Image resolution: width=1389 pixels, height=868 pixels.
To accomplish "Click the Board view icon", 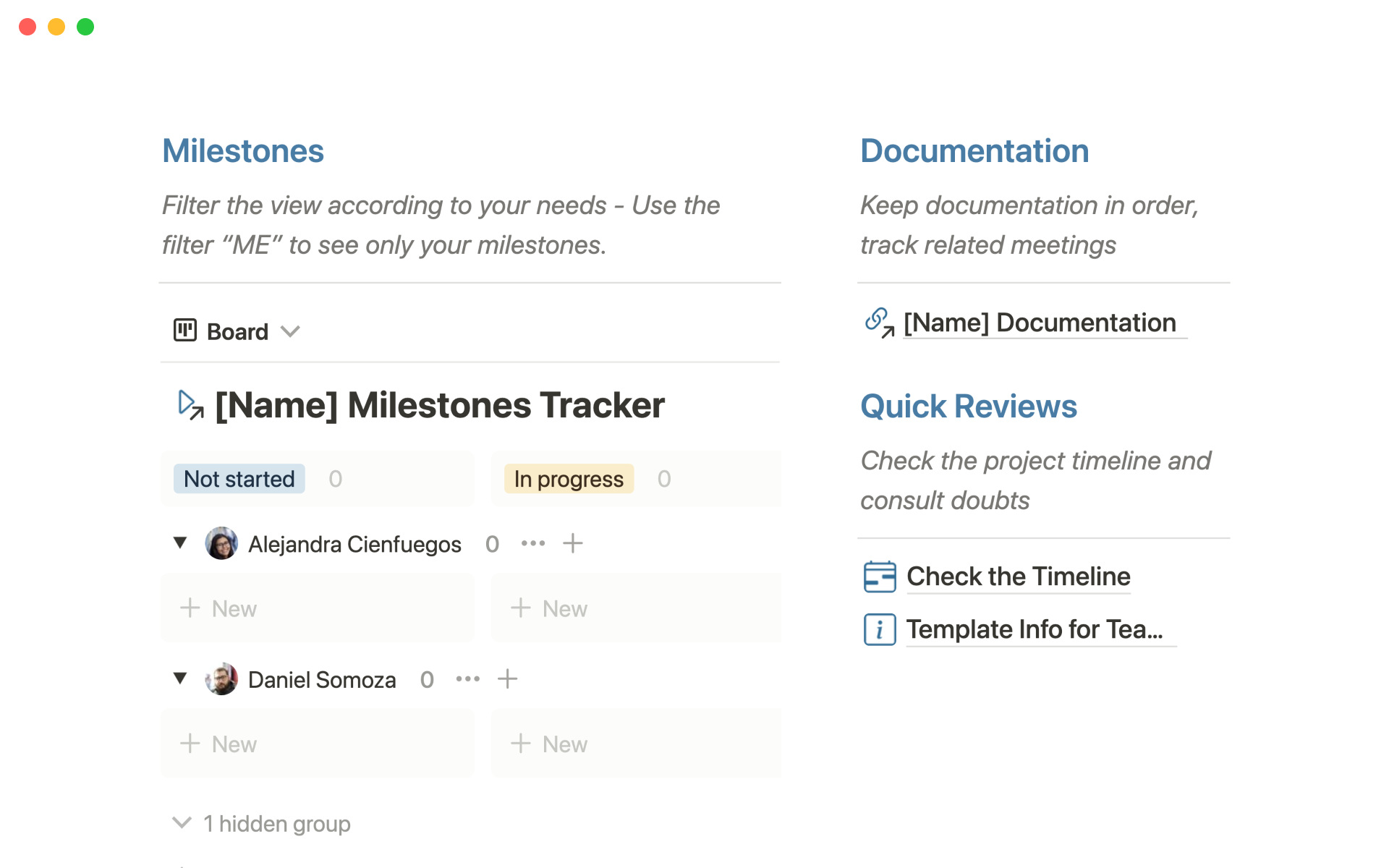I will coord(185,331).
